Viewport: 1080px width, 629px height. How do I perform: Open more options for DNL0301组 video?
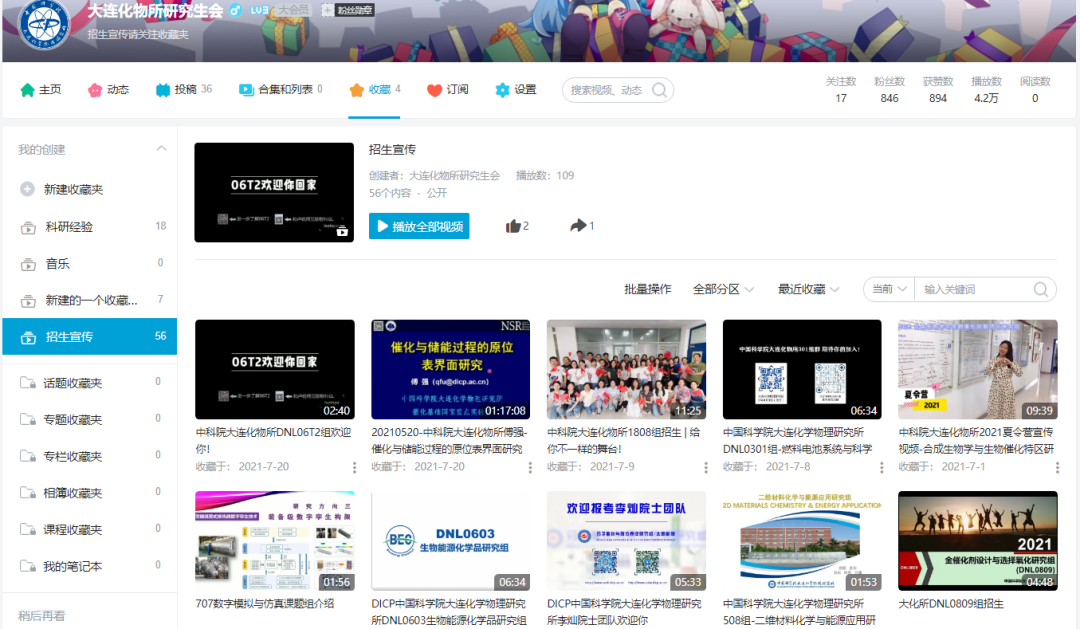[x=882, y=468]
